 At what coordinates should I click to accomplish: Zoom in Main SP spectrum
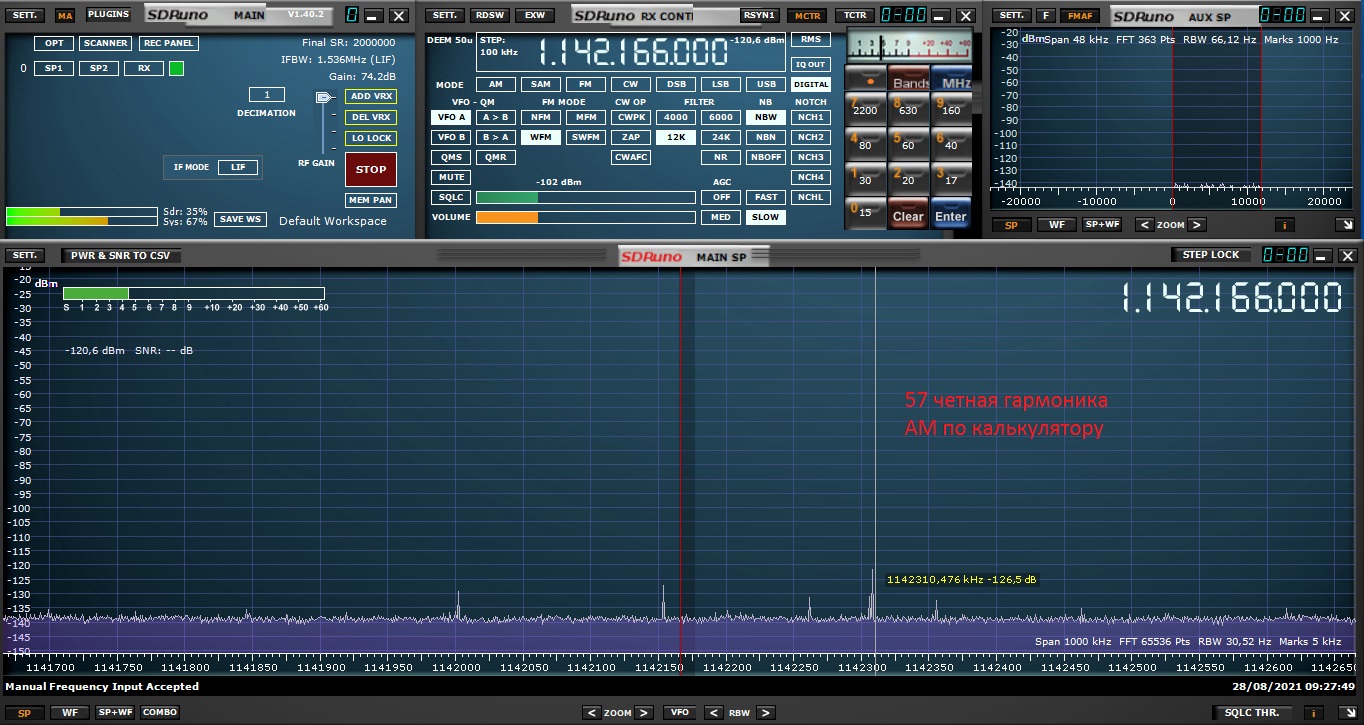click(643, 713)
